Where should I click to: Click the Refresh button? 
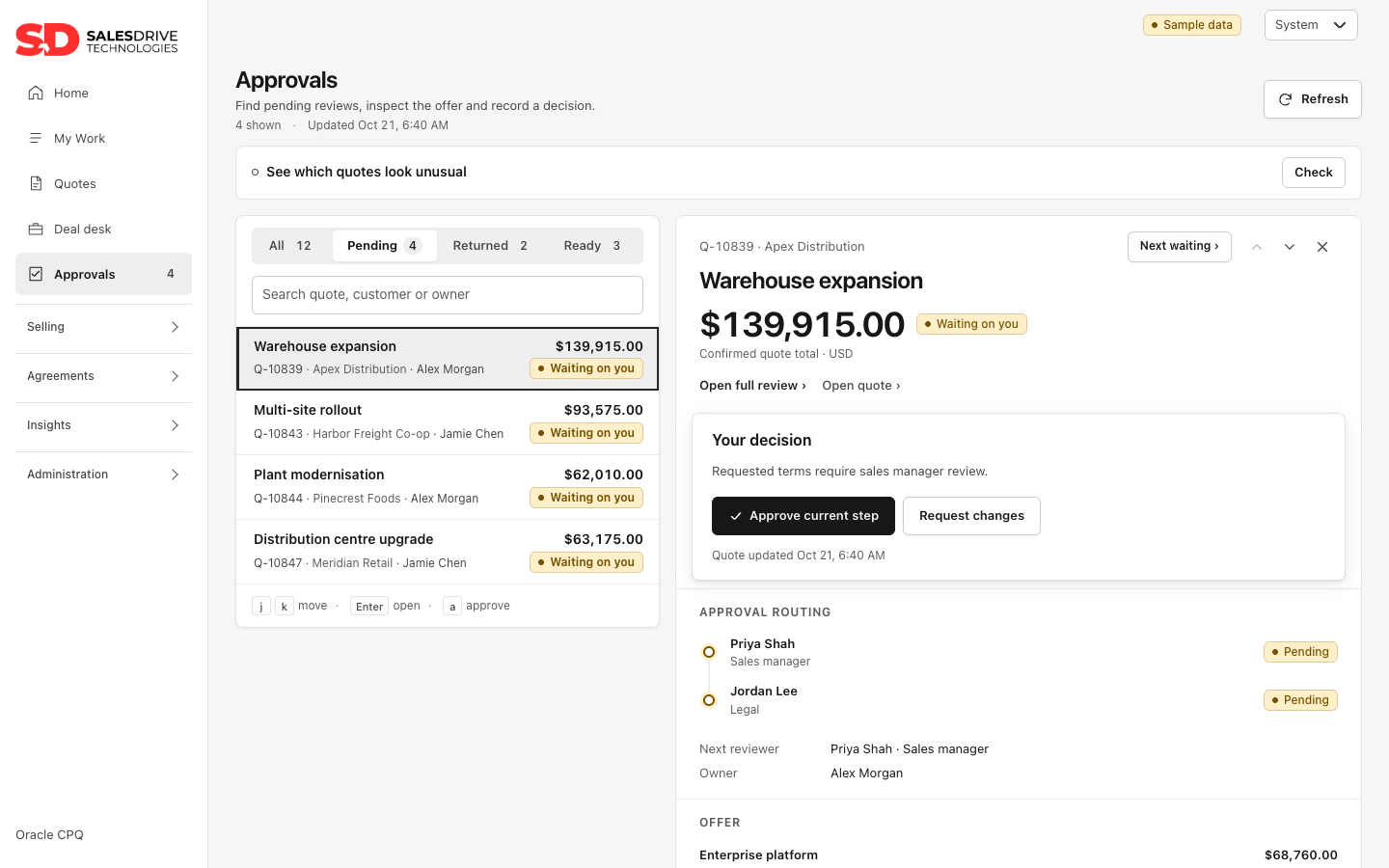point(1313,99)
